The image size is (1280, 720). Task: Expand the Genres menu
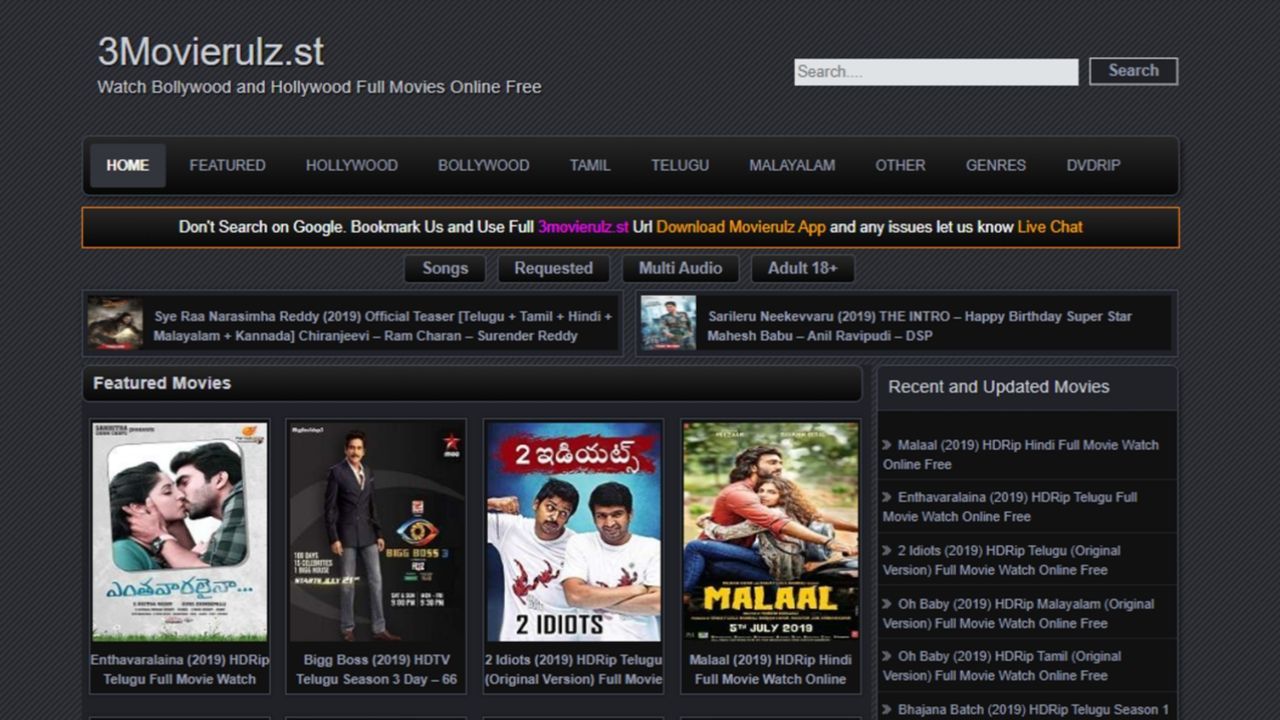995,166
